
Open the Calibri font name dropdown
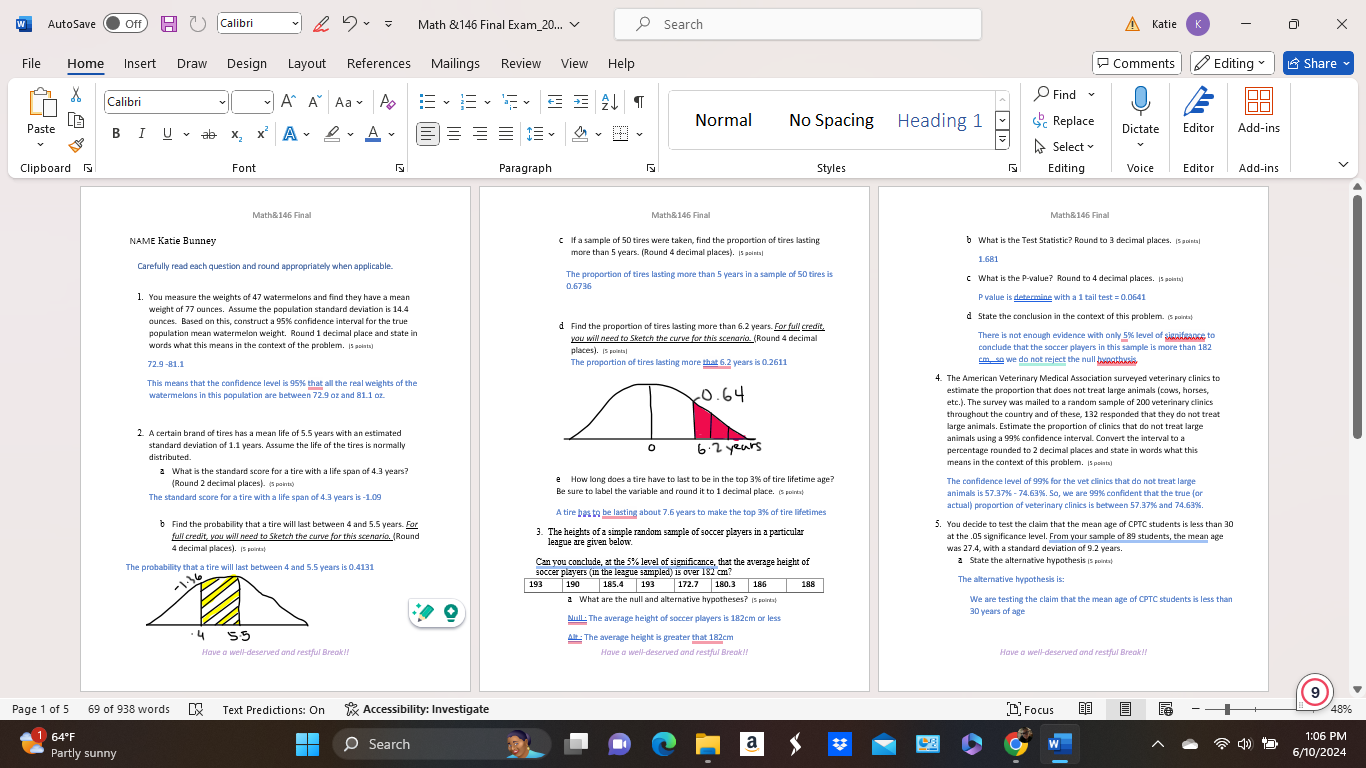223,101
